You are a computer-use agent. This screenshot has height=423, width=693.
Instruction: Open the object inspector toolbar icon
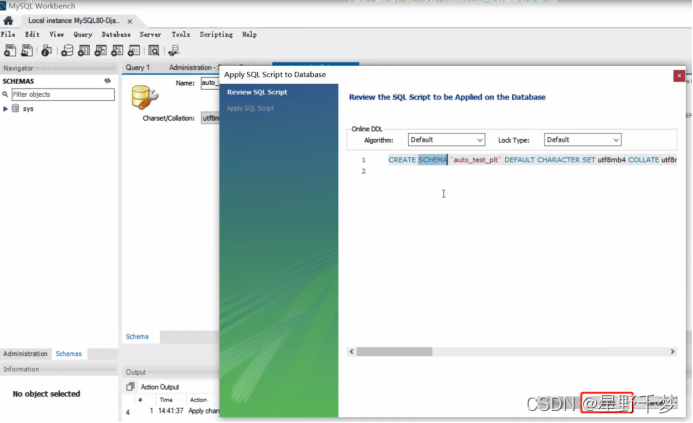coord(46,50)
